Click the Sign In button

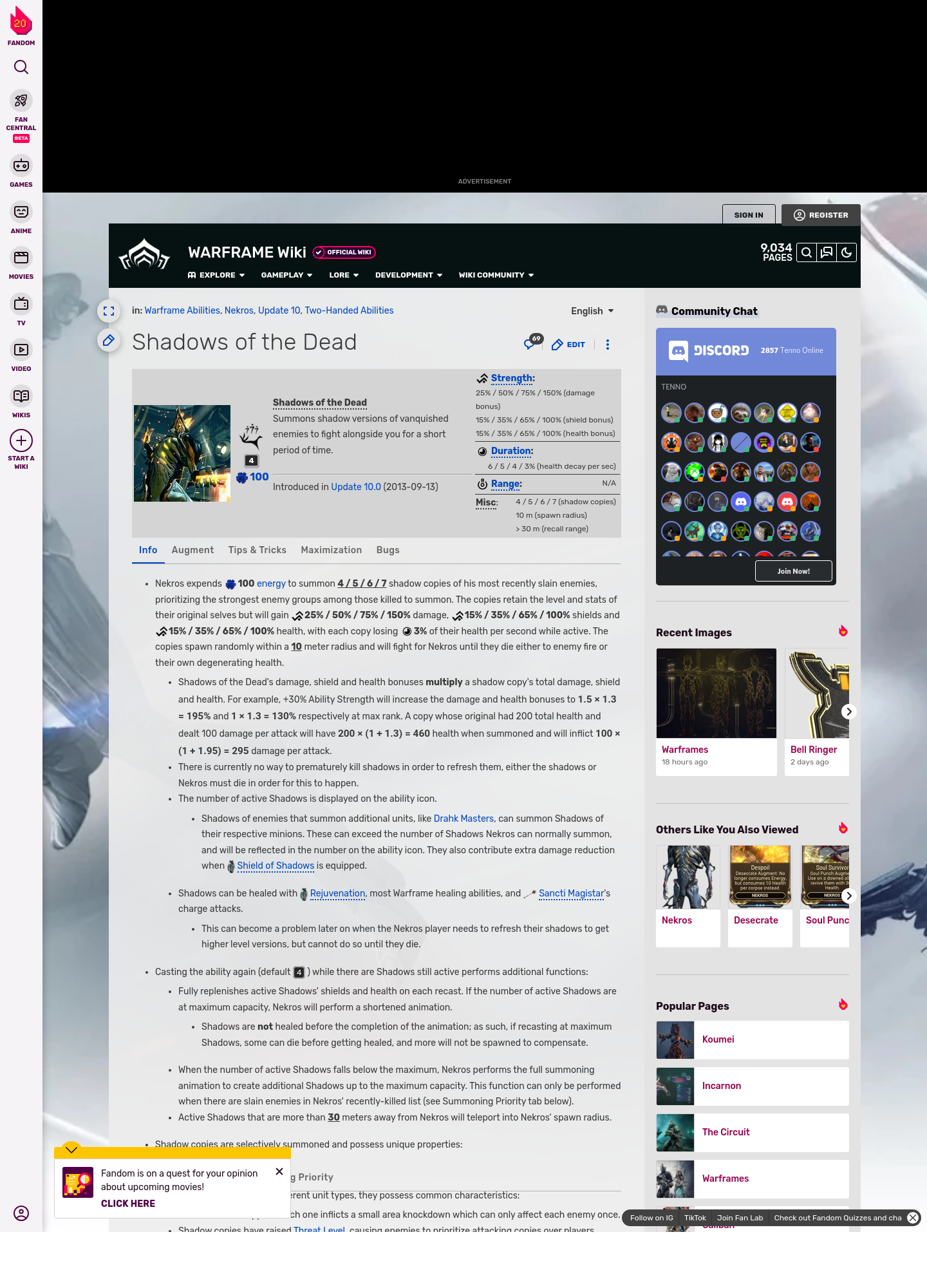(749, 215)
